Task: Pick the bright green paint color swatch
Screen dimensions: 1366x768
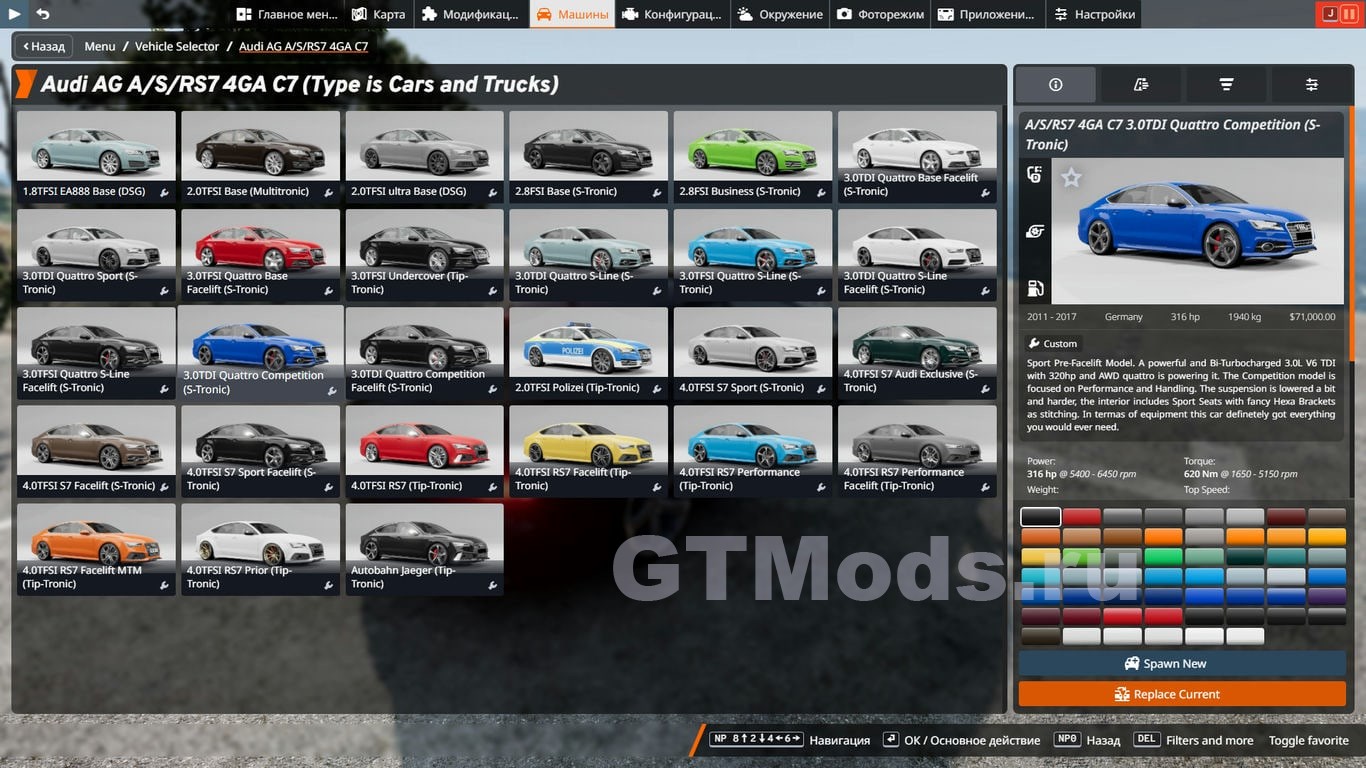Action: coord(1163,557)
